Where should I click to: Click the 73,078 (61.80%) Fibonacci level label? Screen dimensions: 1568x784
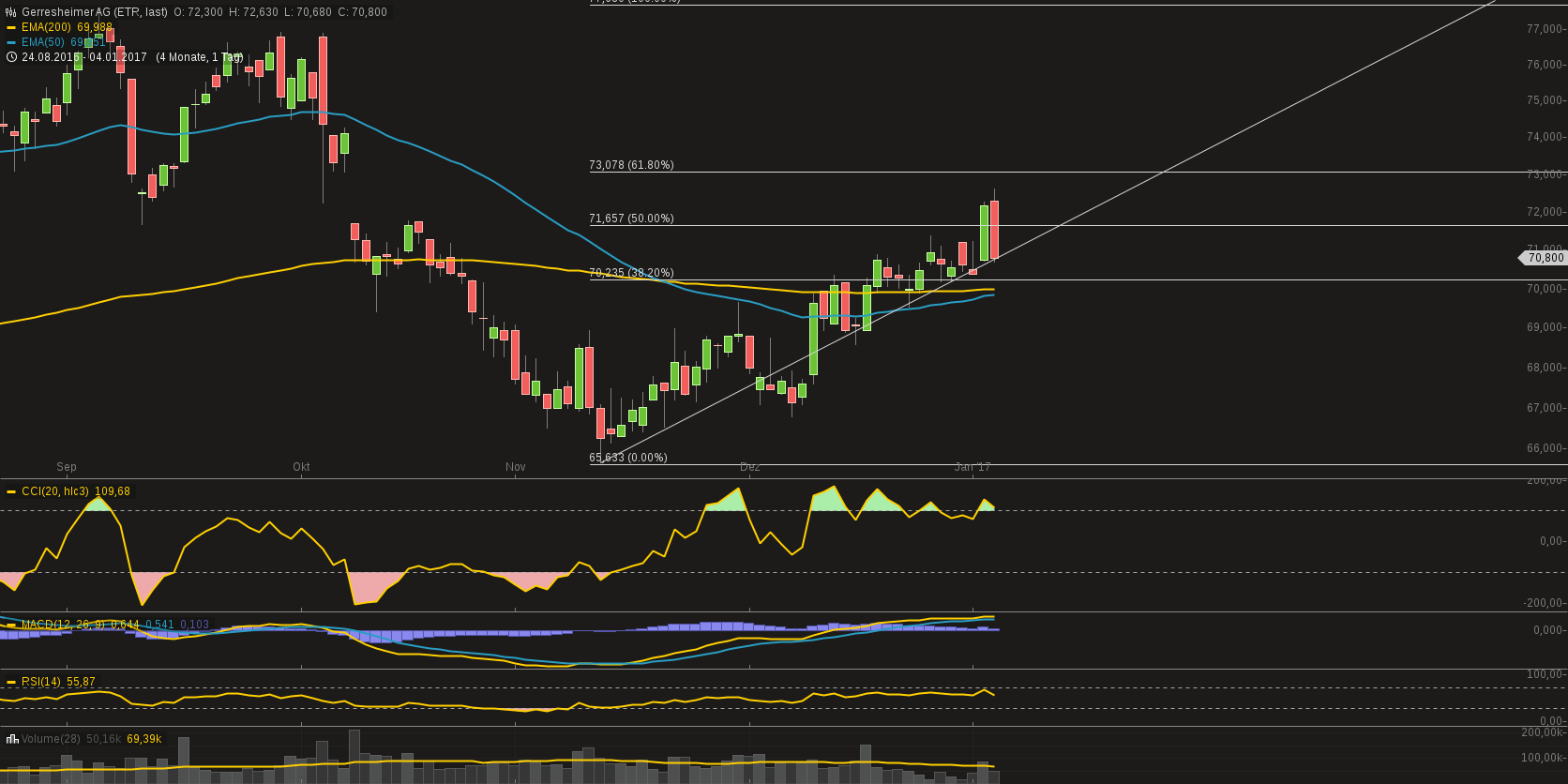click(631, 165)
